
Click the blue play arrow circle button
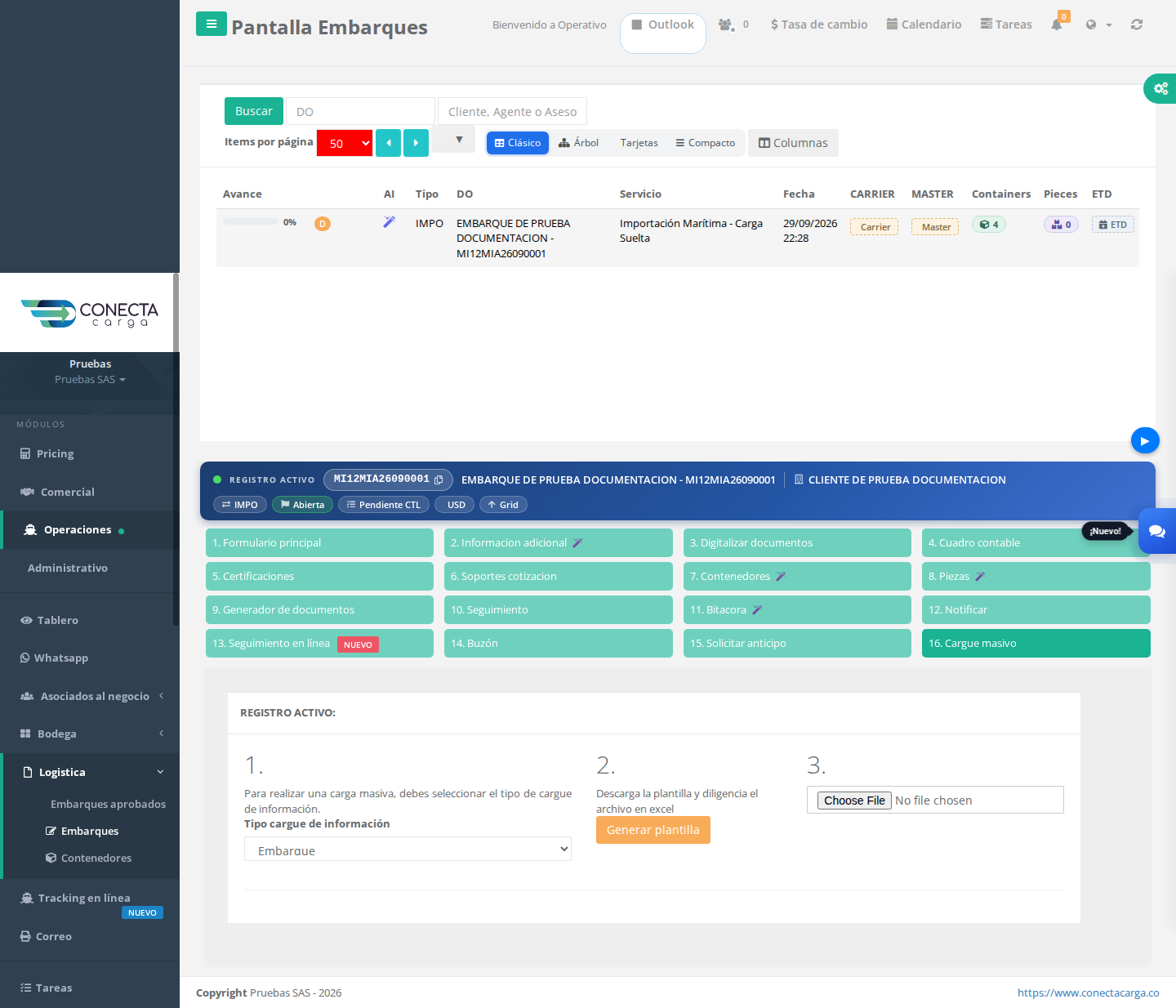point(1145,441)
